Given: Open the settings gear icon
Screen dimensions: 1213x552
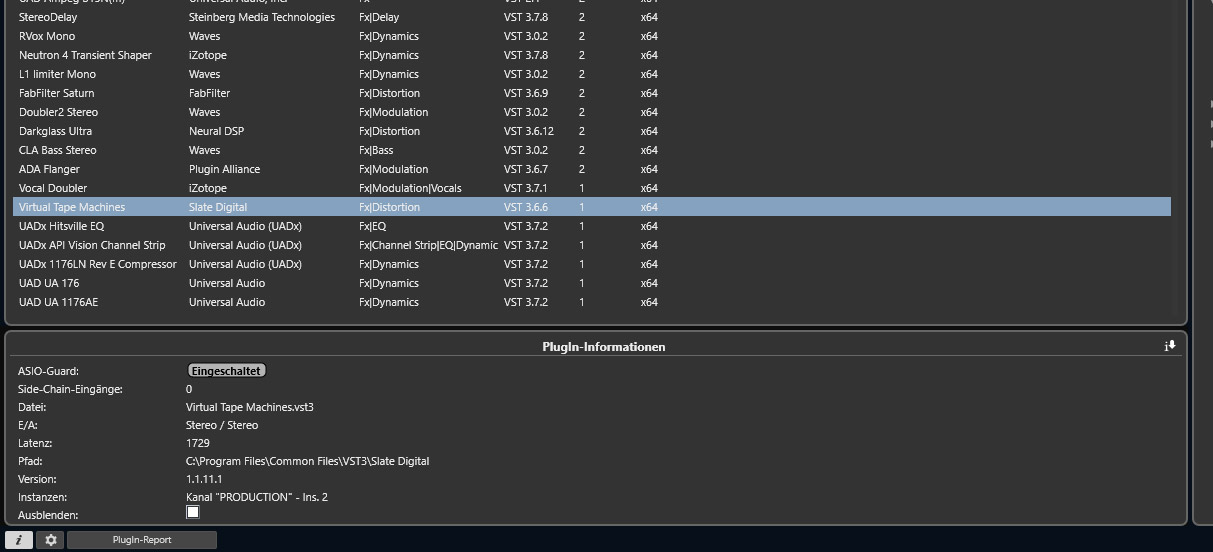Looking at the screenshot, I should pyautogui.click(x=50, y=540).
